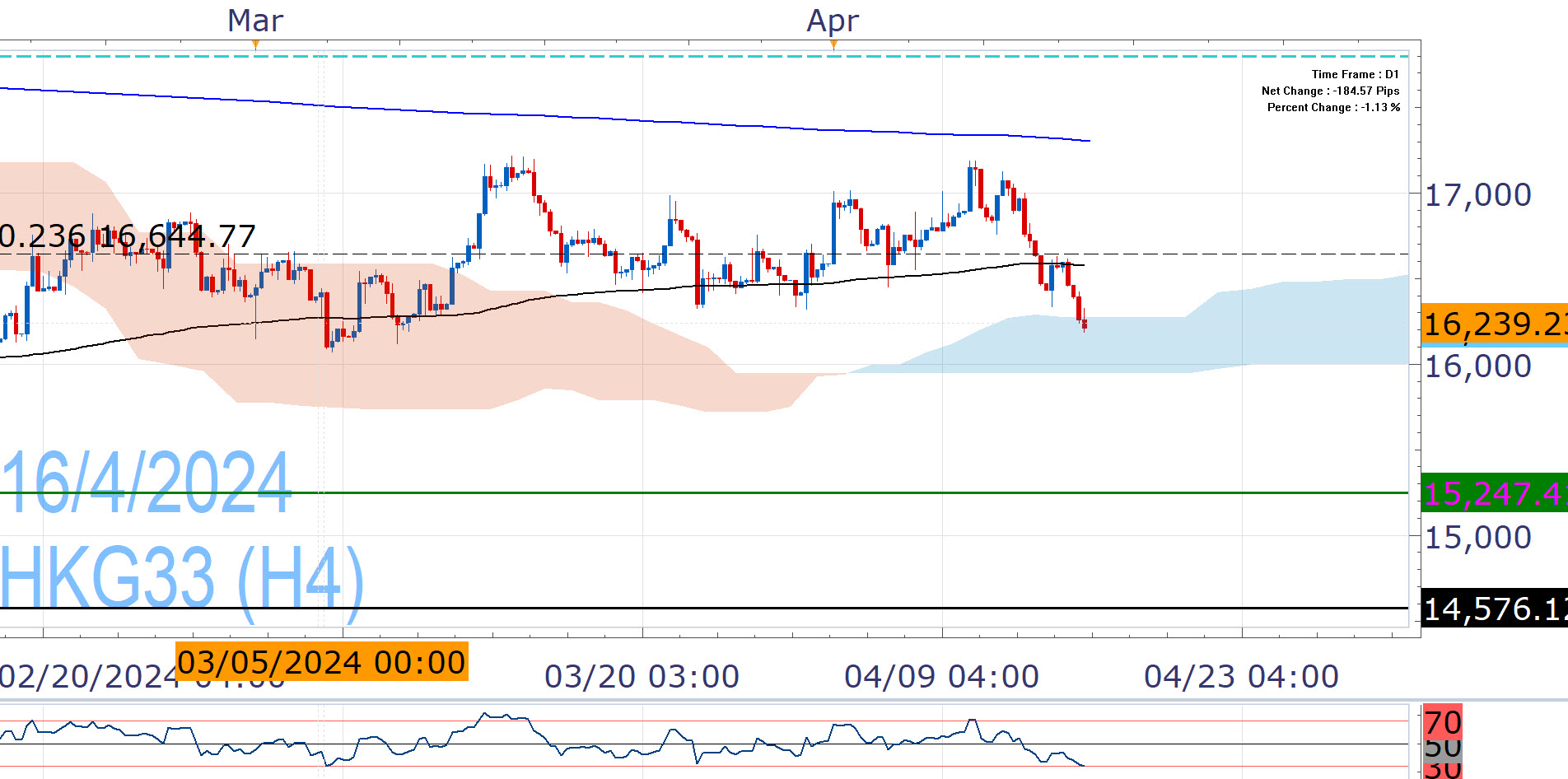Select the HKG33 (H4) symbol watermark
Viewport: 1568px width, 779px height.
point(181,578)
